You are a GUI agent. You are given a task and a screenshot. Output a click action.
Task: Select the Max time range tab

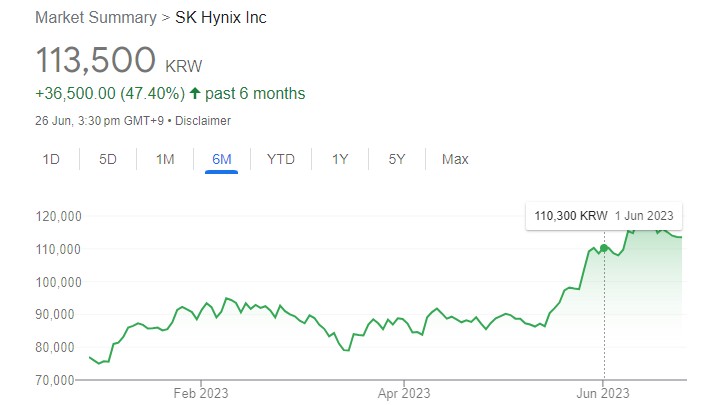click(455, 159)
